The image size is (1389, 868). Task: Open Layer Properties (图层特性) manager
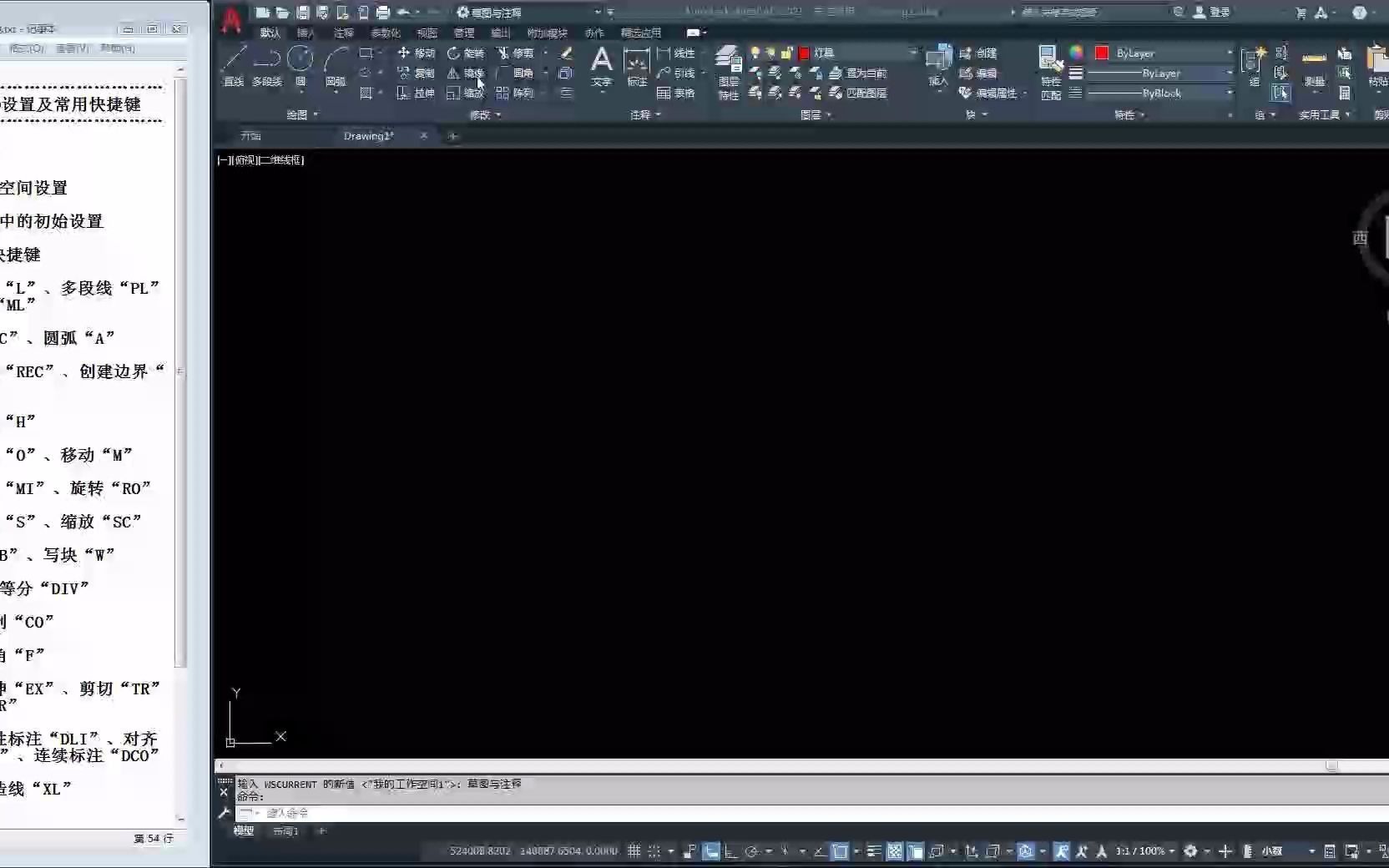click(728, 67)
